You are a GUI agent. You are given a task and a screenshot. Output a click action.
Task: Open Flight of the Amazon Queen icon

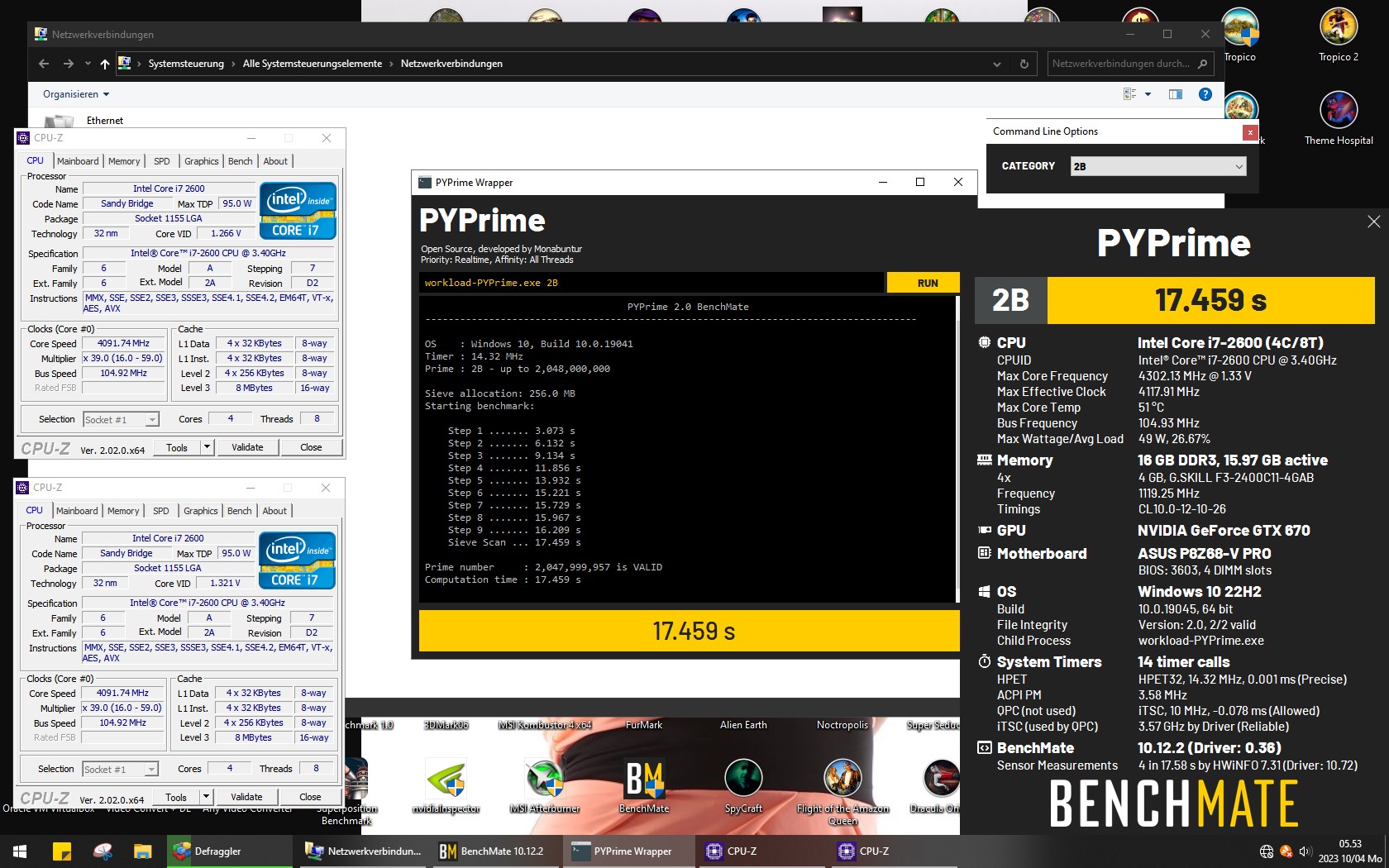(842, 791)
